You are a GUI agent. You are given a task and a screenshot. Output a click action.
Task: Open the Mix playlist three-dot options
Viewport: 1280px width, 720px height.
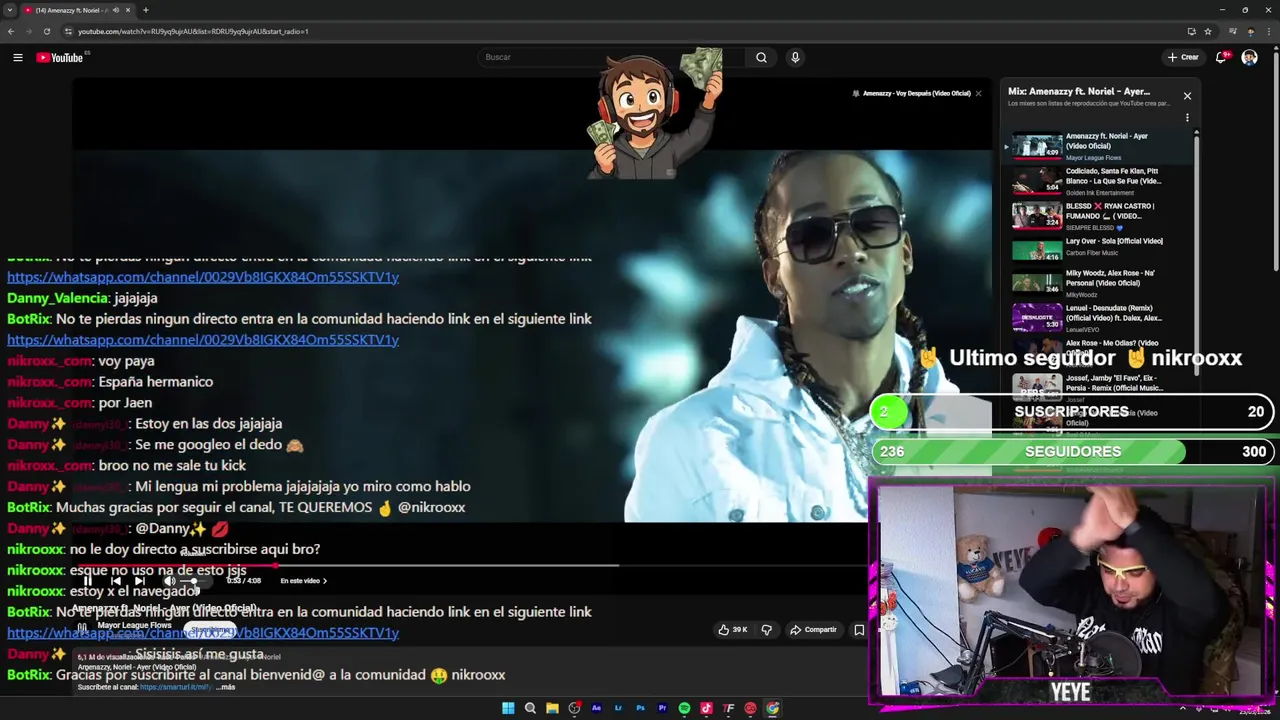pos(1187,118)
